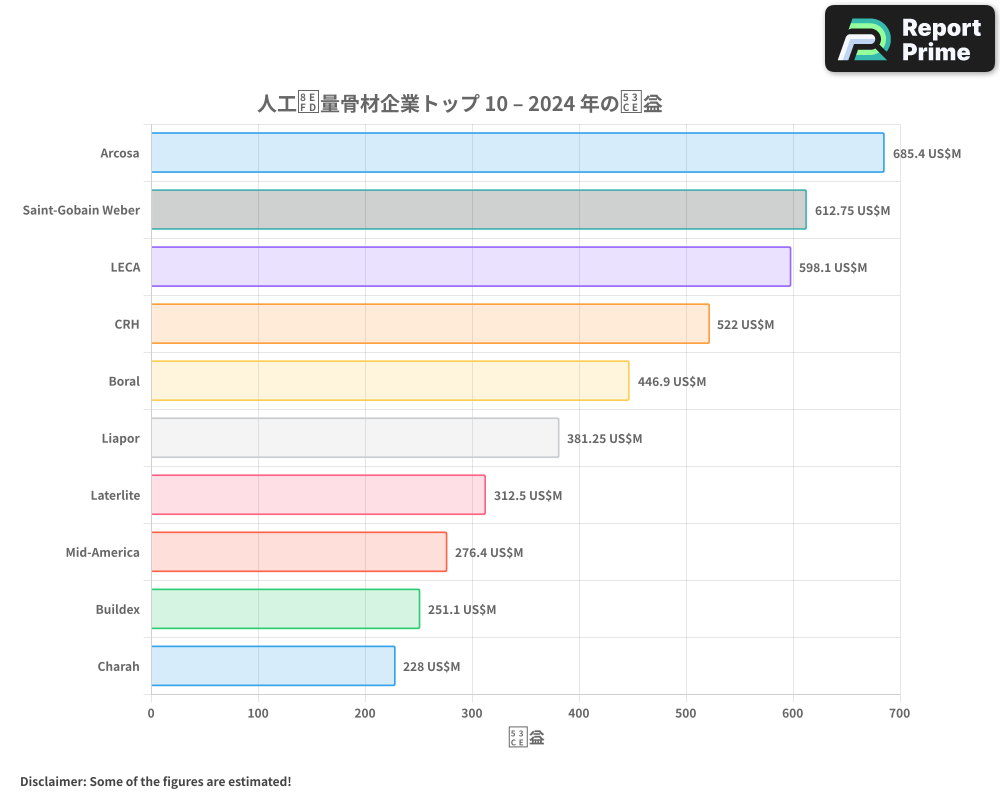Select the Charah axis label

pyautogui.click(x=119, y=666)
